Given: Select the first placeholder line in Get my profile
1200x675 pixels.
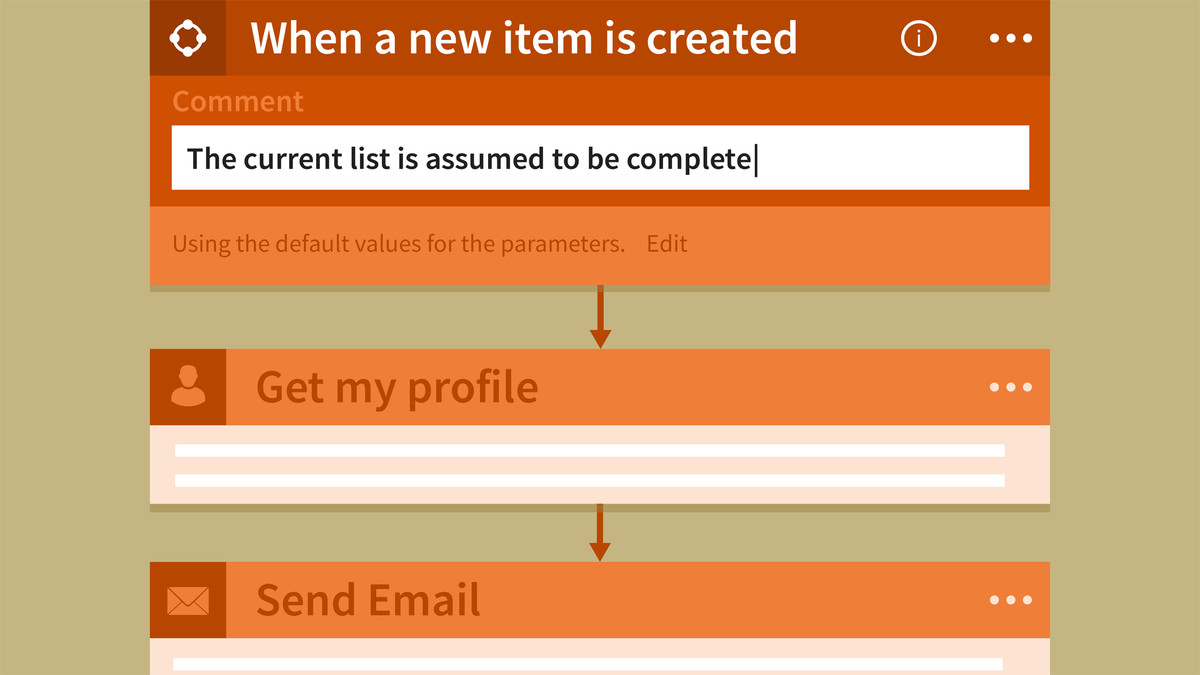Looking at the screenshot, I should 590,450.
